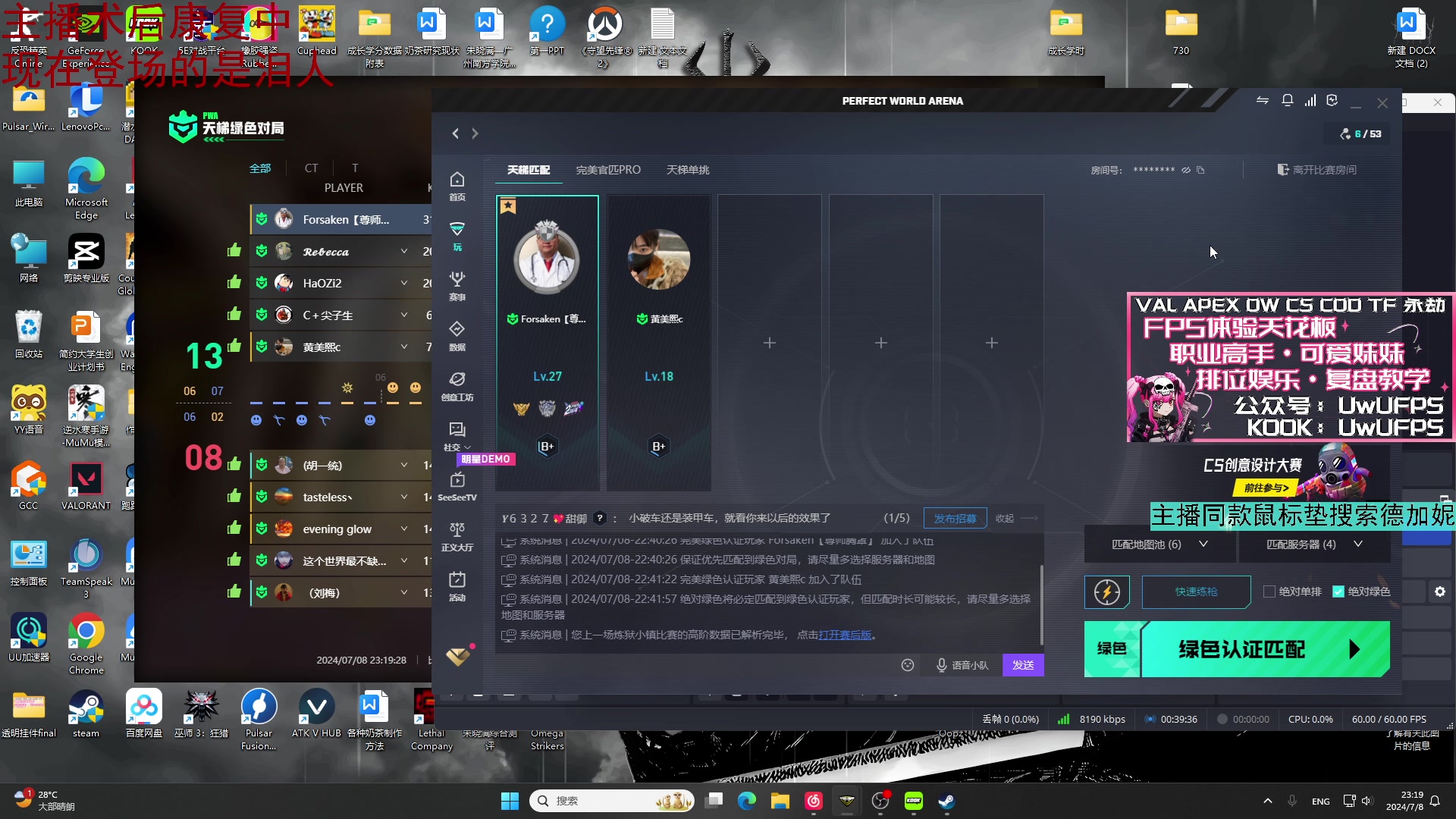
Task: Open the emoji picker in chat
Action: click(x=908, y=665)
